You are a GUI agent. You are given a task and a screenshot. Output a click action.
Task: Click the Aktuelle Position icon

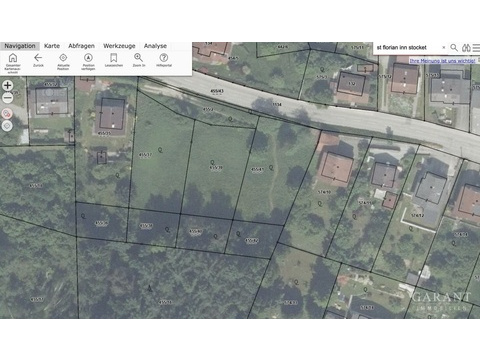point(63,58)
